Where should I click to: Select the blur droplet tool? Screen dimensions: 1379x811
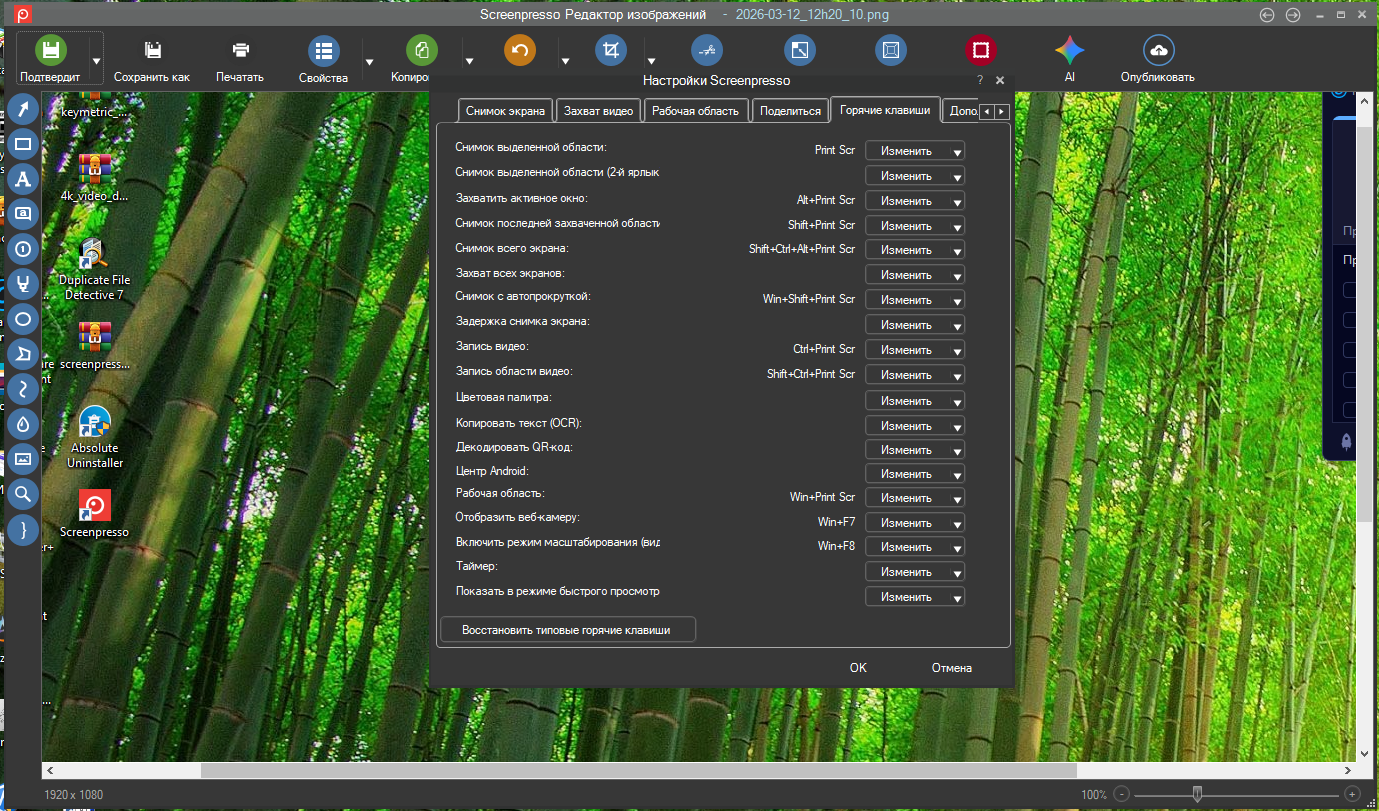23,424
